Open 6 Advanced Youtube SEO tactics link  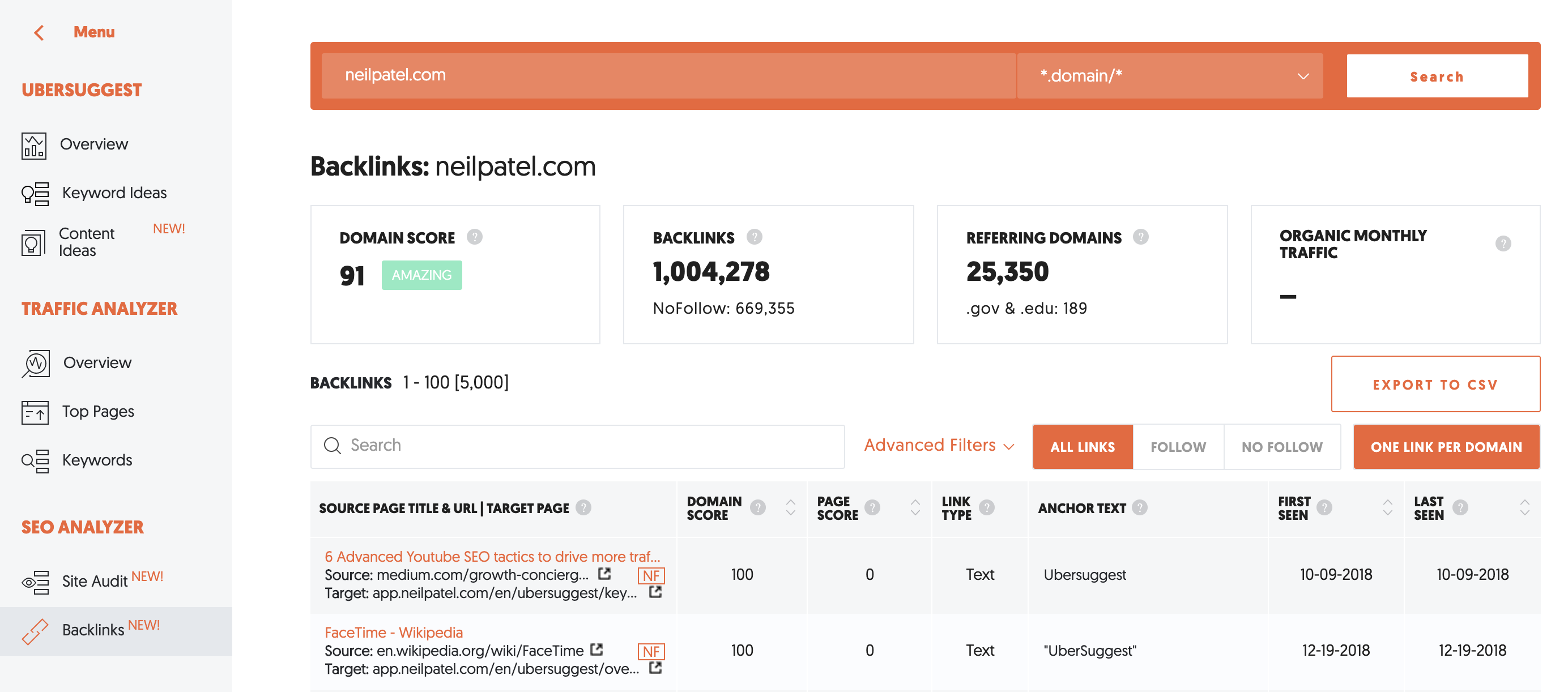492,556
